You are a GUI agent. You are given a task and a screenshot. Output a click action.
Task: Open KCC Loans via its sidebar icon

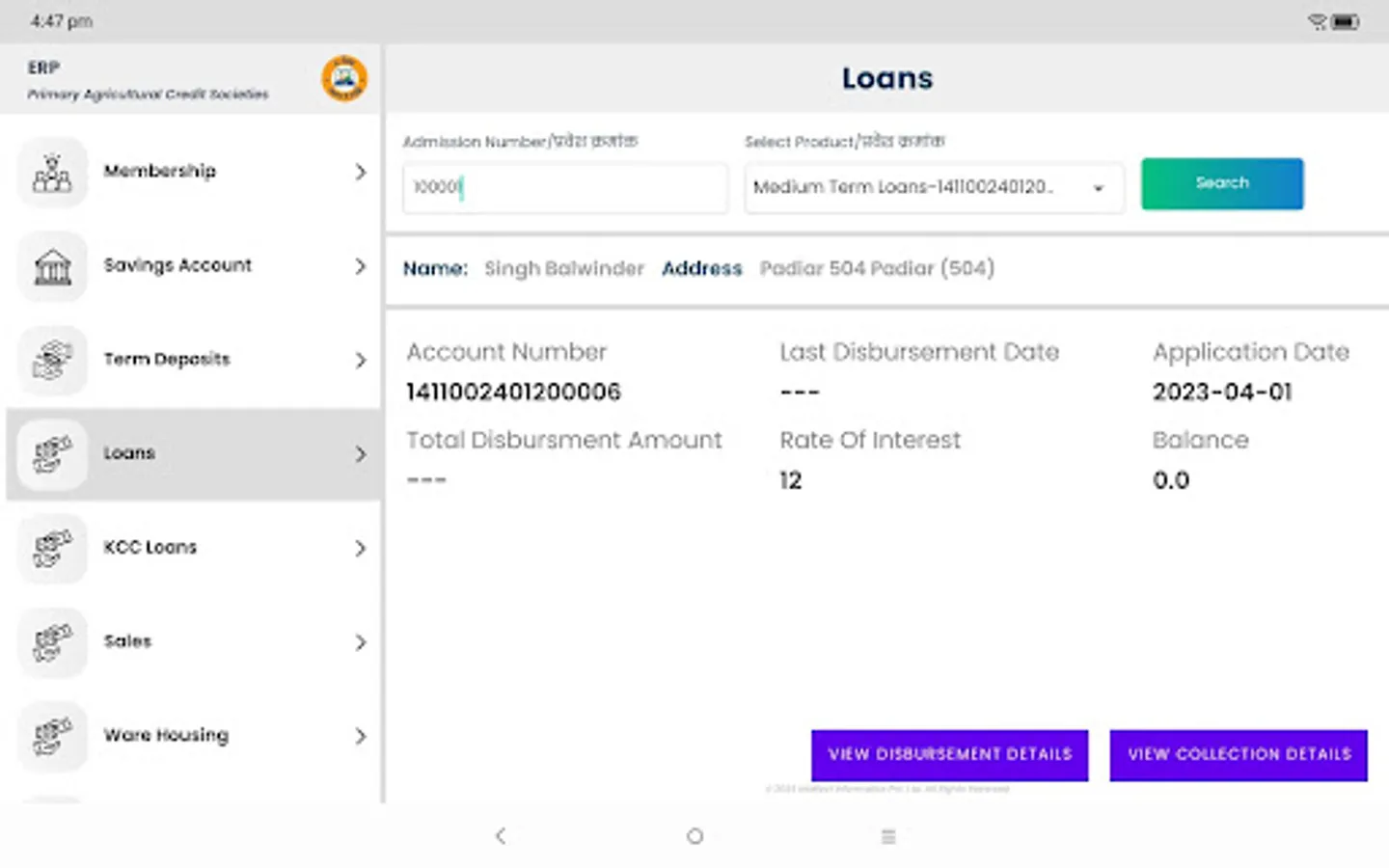coord(52,548)
